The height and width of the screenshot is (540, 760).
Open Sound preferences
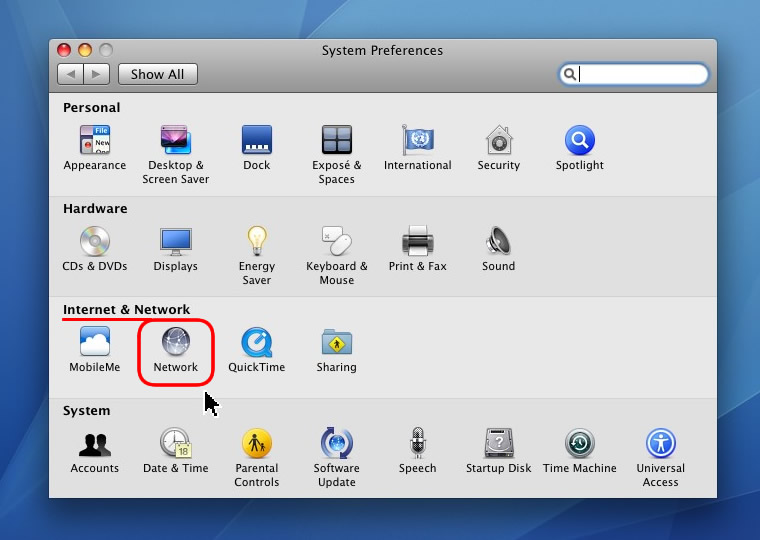pyautogui.click(x=498, y=242)
